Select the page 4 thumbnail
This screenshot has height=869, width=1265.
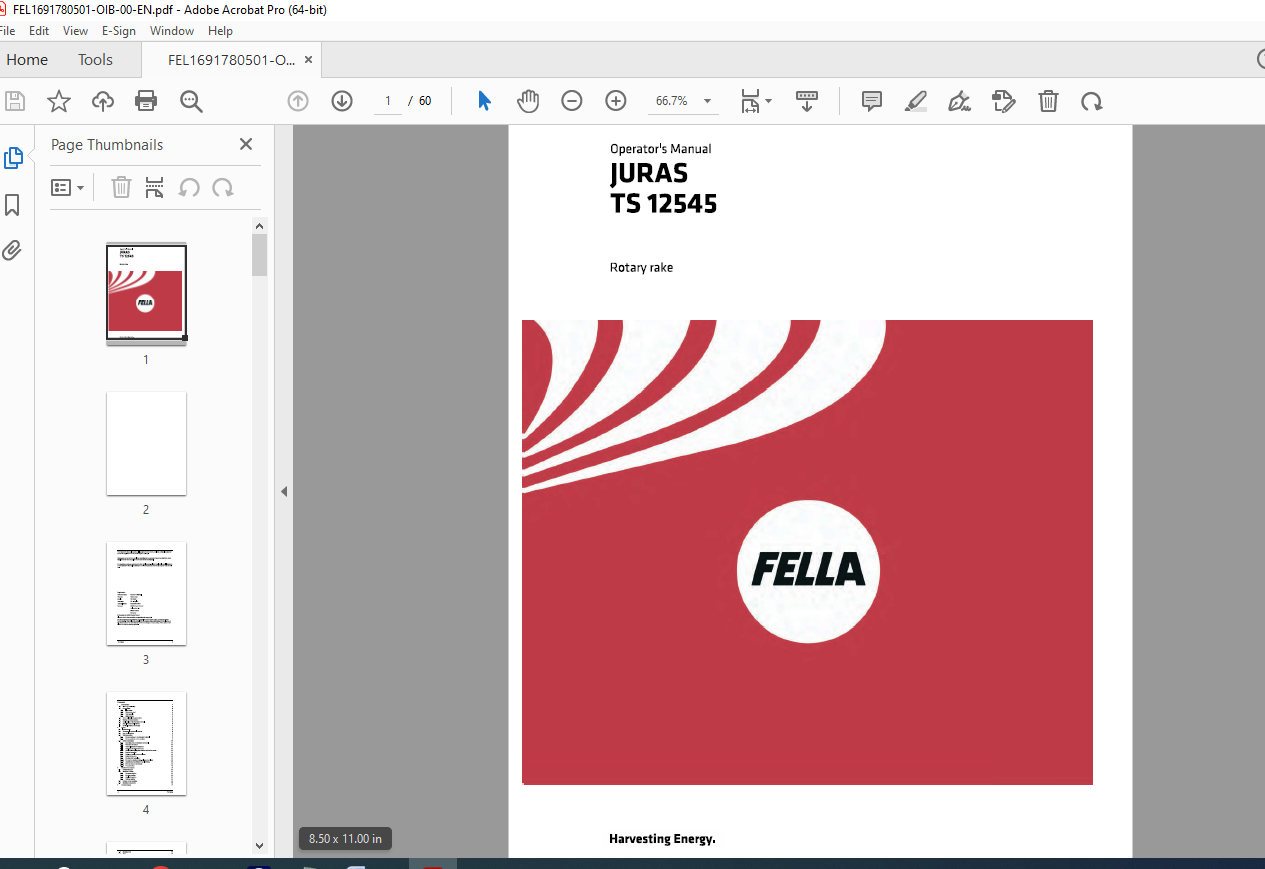click(146, 743)
